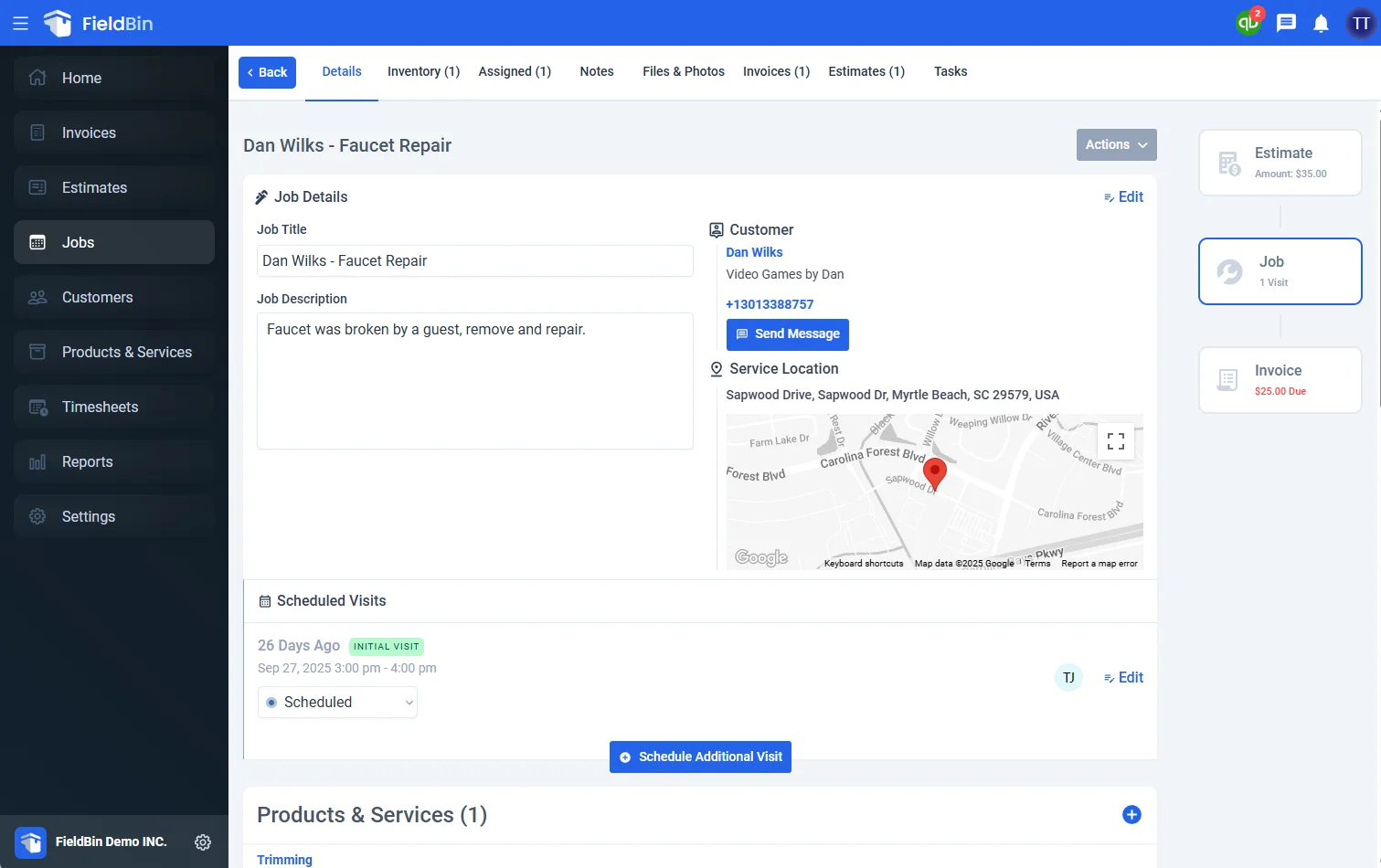Image resolution: width=1381 pixels, height=868 pixels.
Task: Toggle fullscreen map view
Action: [x=1116, y=441]
